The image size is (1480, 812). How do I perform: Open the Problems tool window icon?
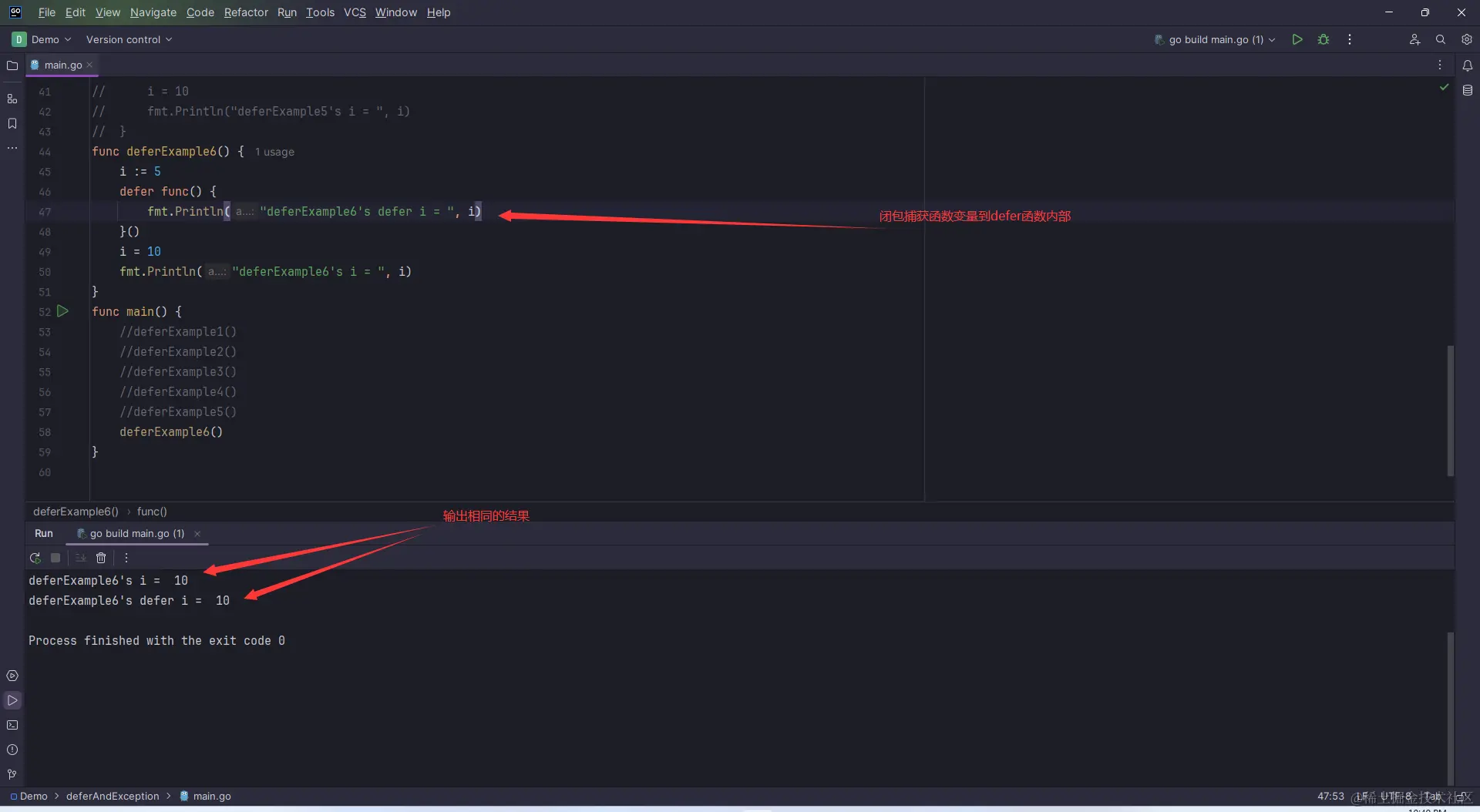point(12,750)
